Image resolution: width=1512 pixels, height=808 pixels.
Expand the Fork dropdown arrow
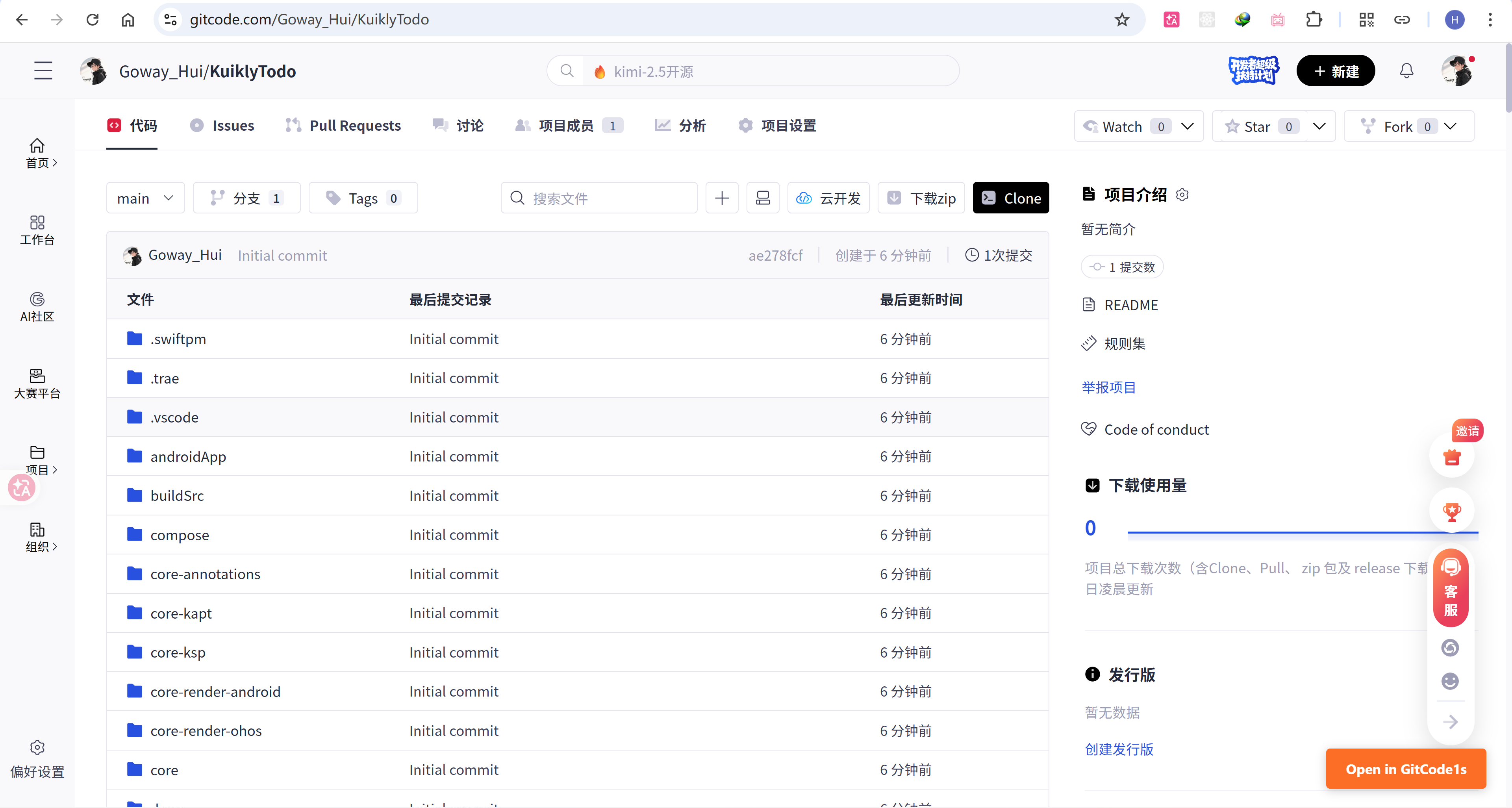click(x=1450, y=126)
